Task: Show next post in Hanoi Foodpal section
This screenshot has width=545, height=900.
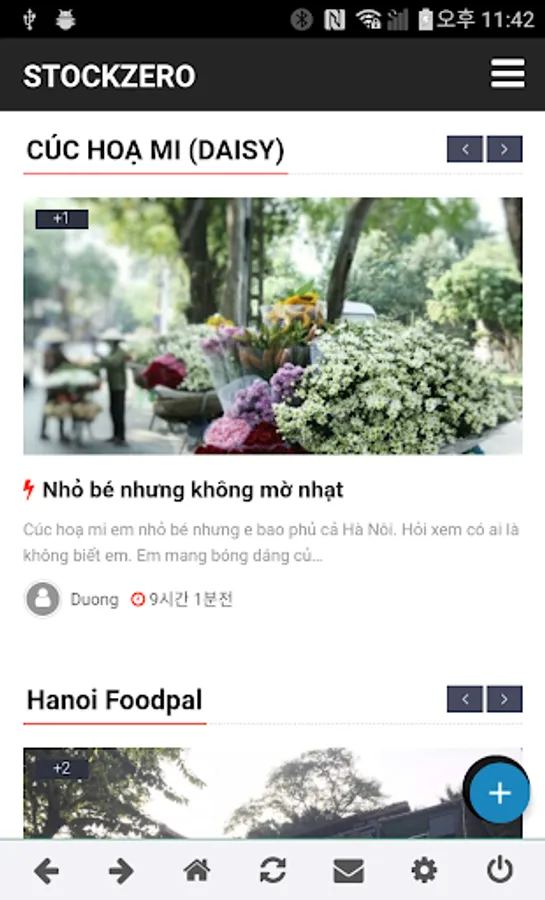Action: 504,699
